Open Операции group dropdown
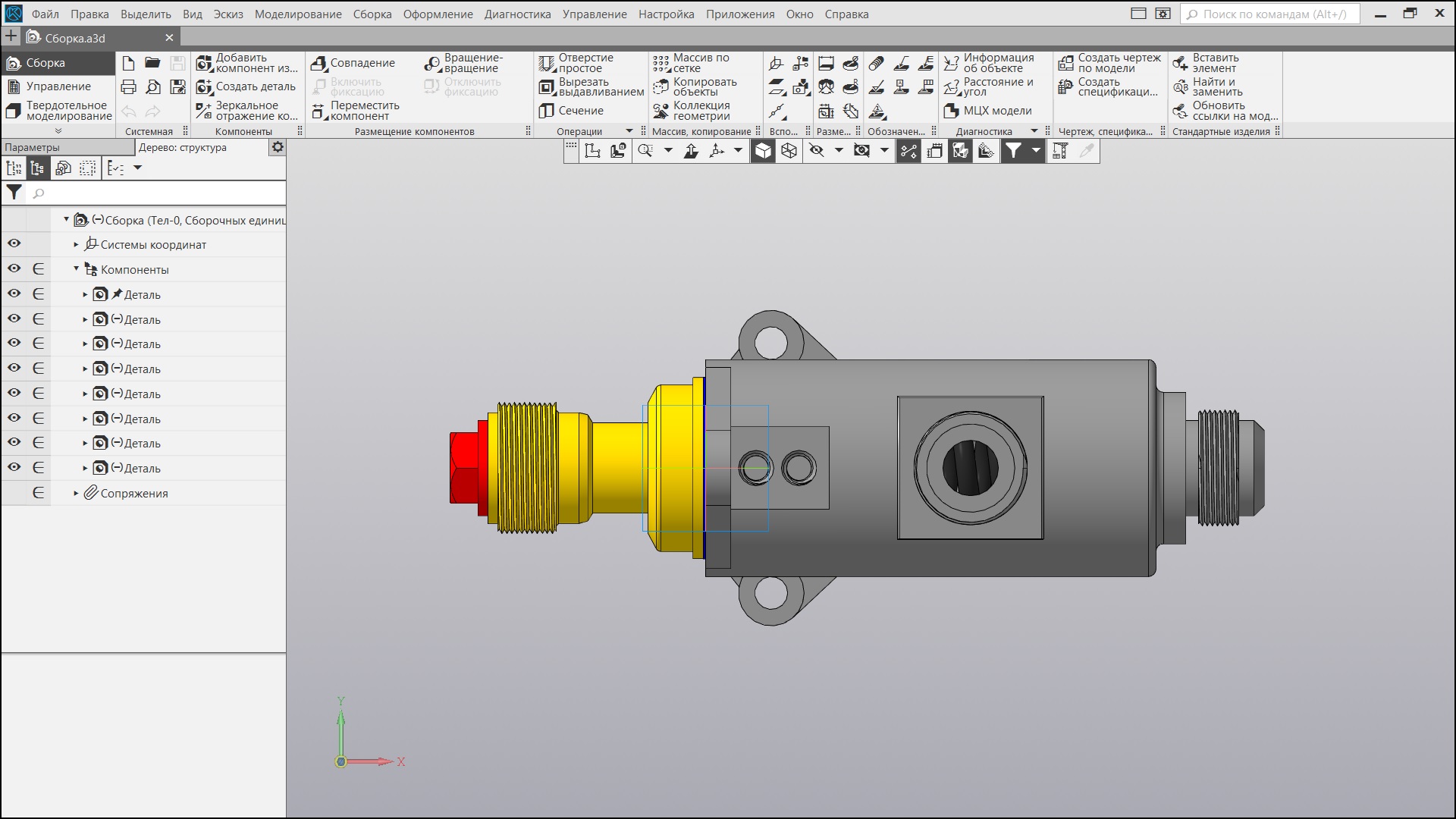 (x=629, y=131)
